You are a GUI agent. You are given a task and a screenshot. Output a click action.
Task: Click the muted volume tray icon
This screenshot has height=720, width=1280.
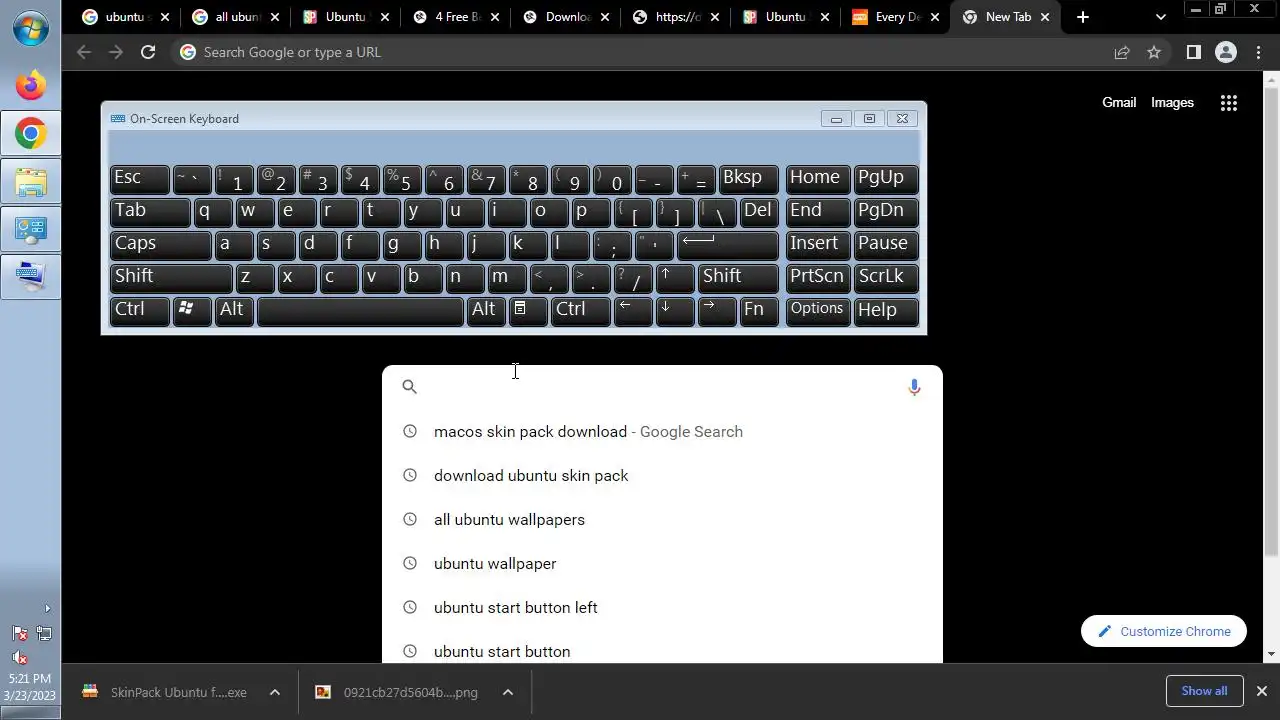(19, 657)
